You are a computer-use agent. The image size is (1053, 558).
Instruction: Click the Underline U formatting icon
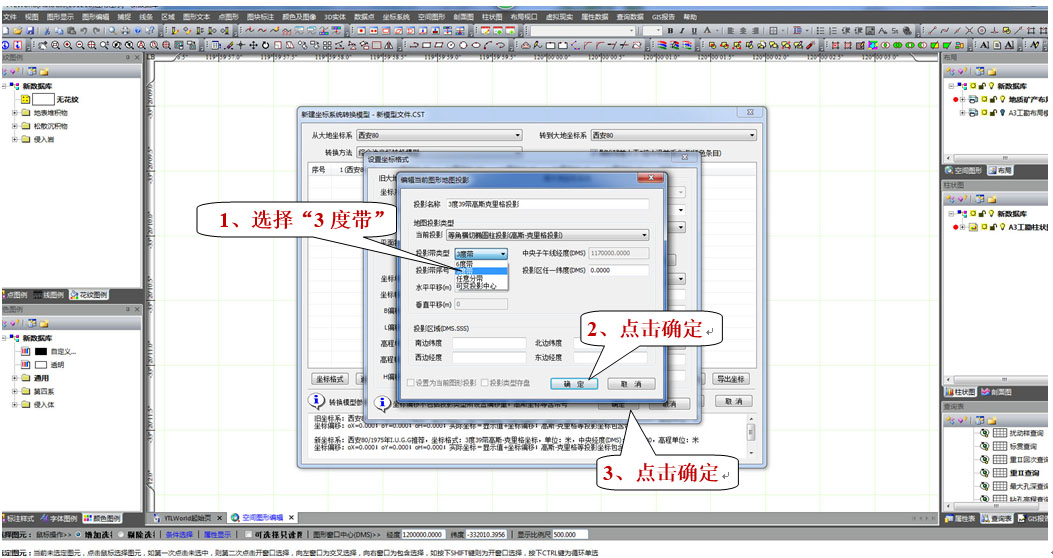tap(694, 31)
